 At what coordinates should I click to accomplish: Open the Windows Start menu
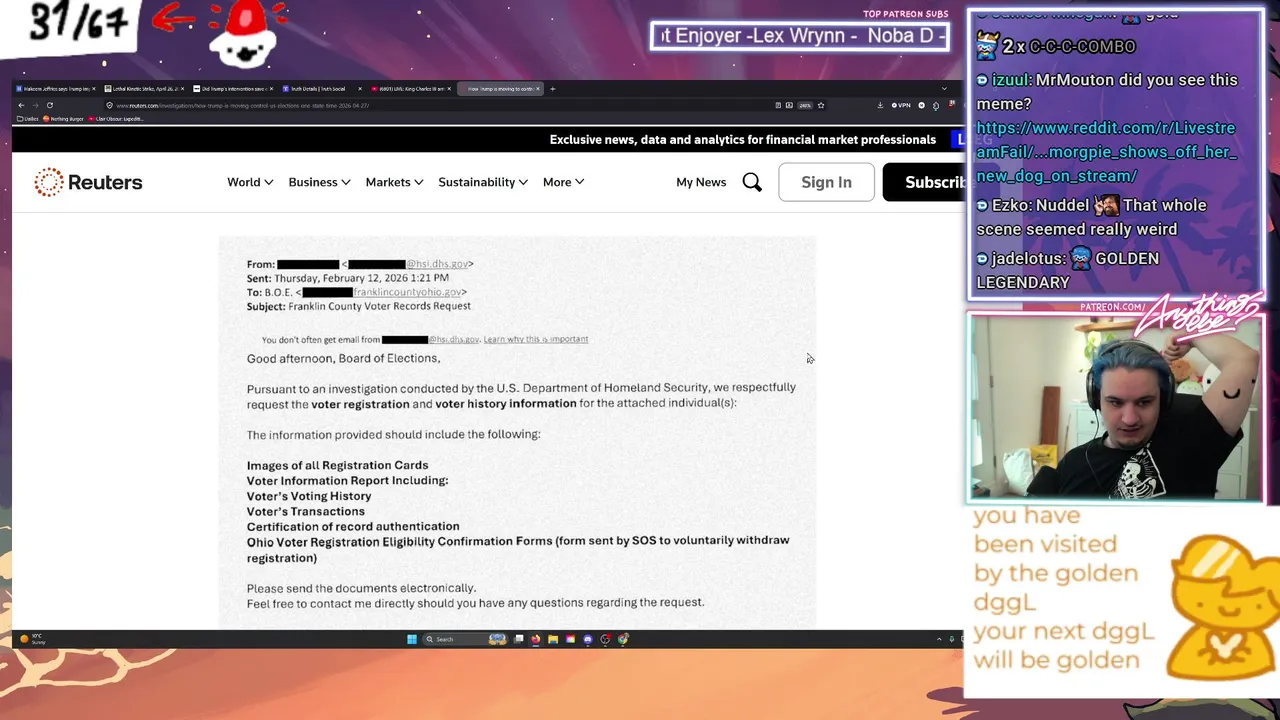pos(412,639)
